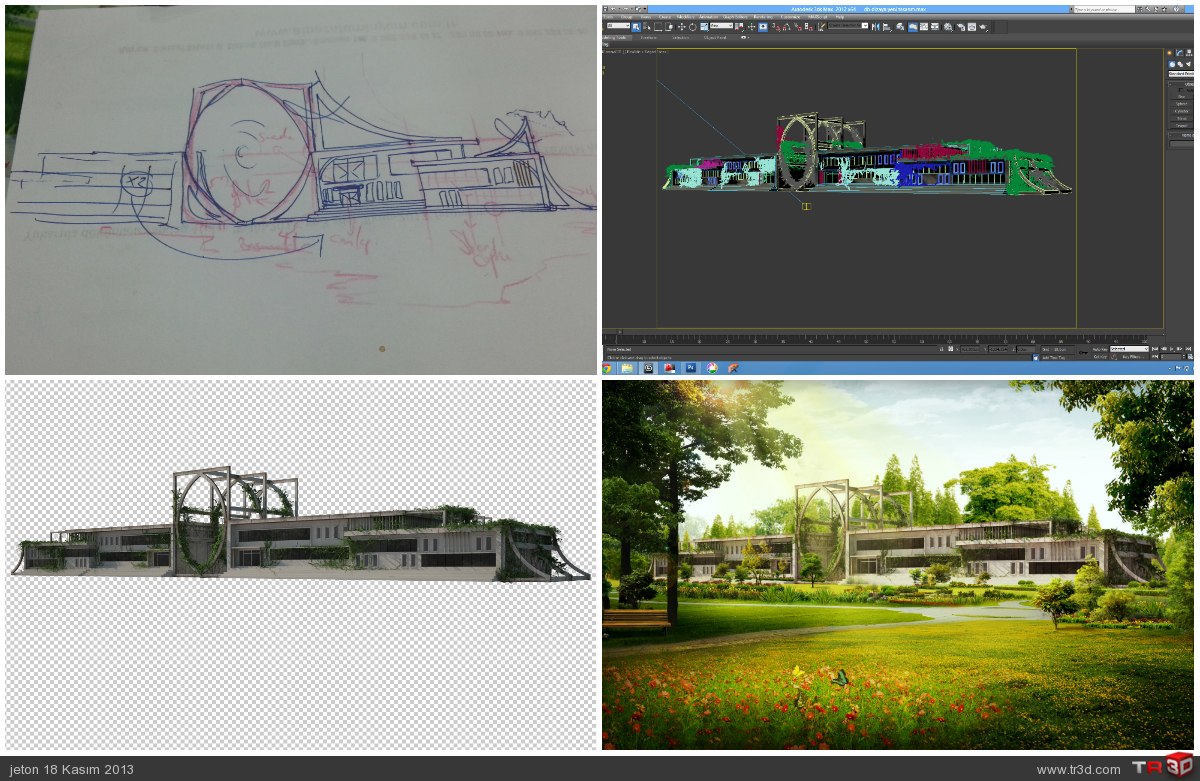This screenshot has height=781, width=1200.
Task: Open Edit Named Selection Sets
Action: [x=820, y=26]
